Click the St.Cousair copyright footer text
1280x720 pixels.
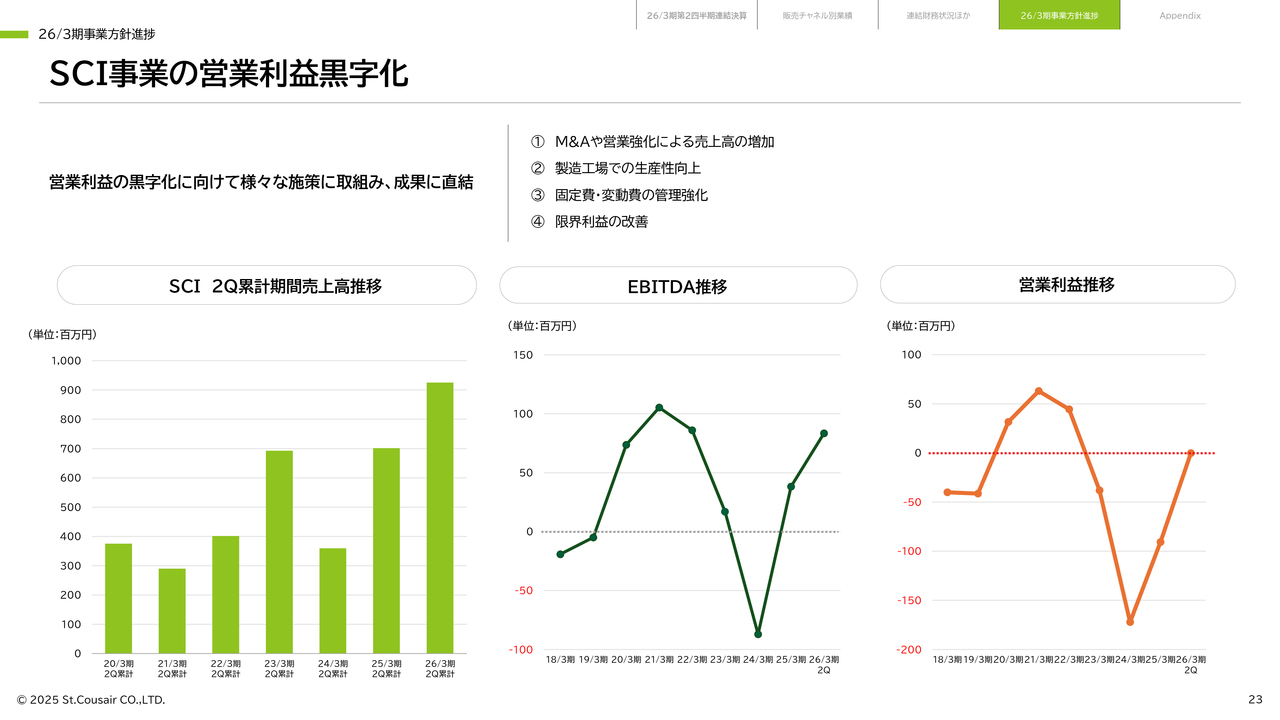coord(91,700)
